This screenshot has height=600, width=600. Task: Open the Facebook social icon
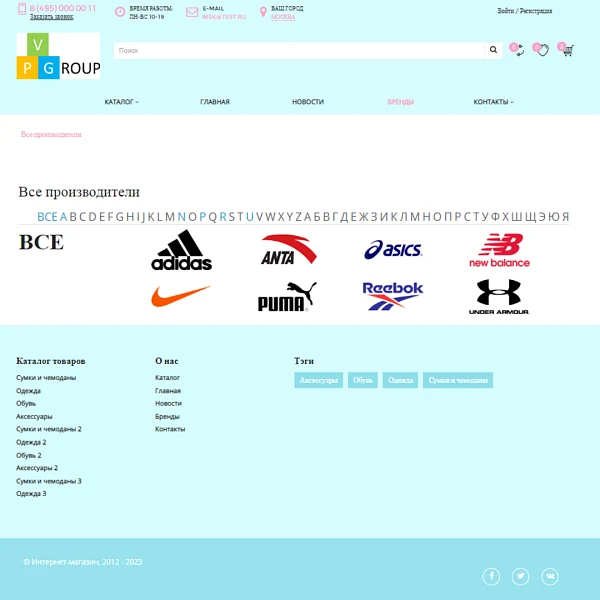(491, 576)
